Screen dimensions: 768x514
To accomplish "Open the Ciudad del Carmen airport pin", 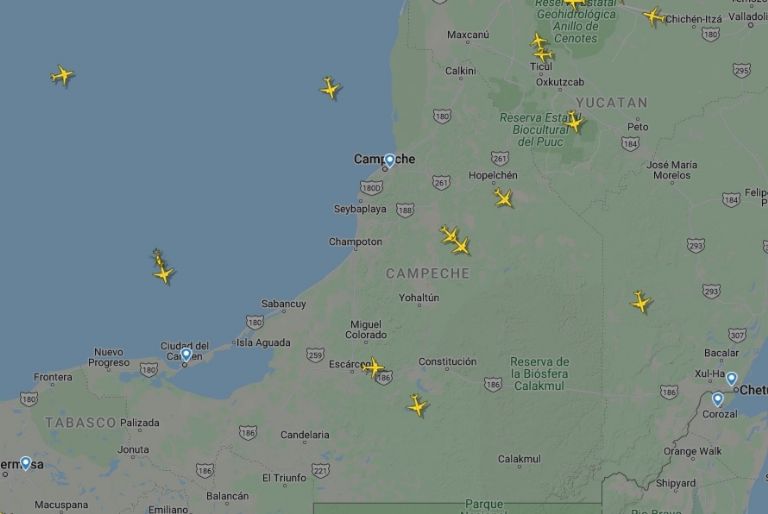I will point(186,354).
